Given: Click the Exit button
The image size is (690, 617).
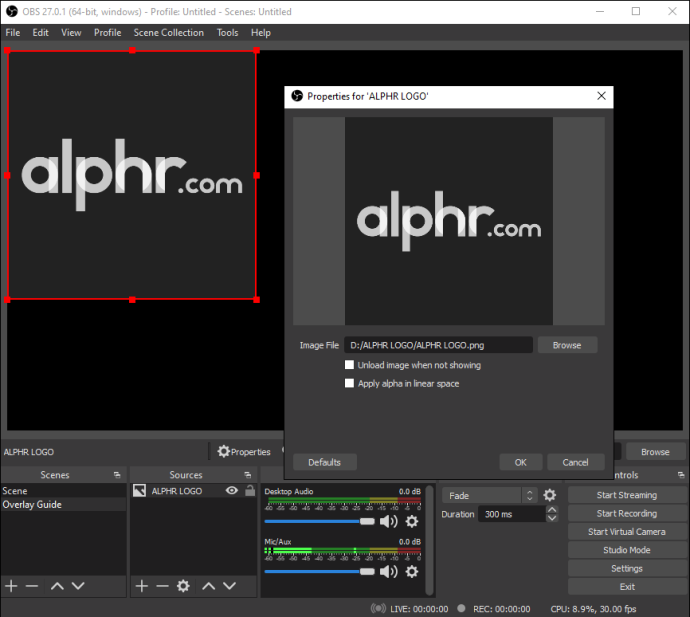Looking at the screenshot, I should tap(627, 587).
